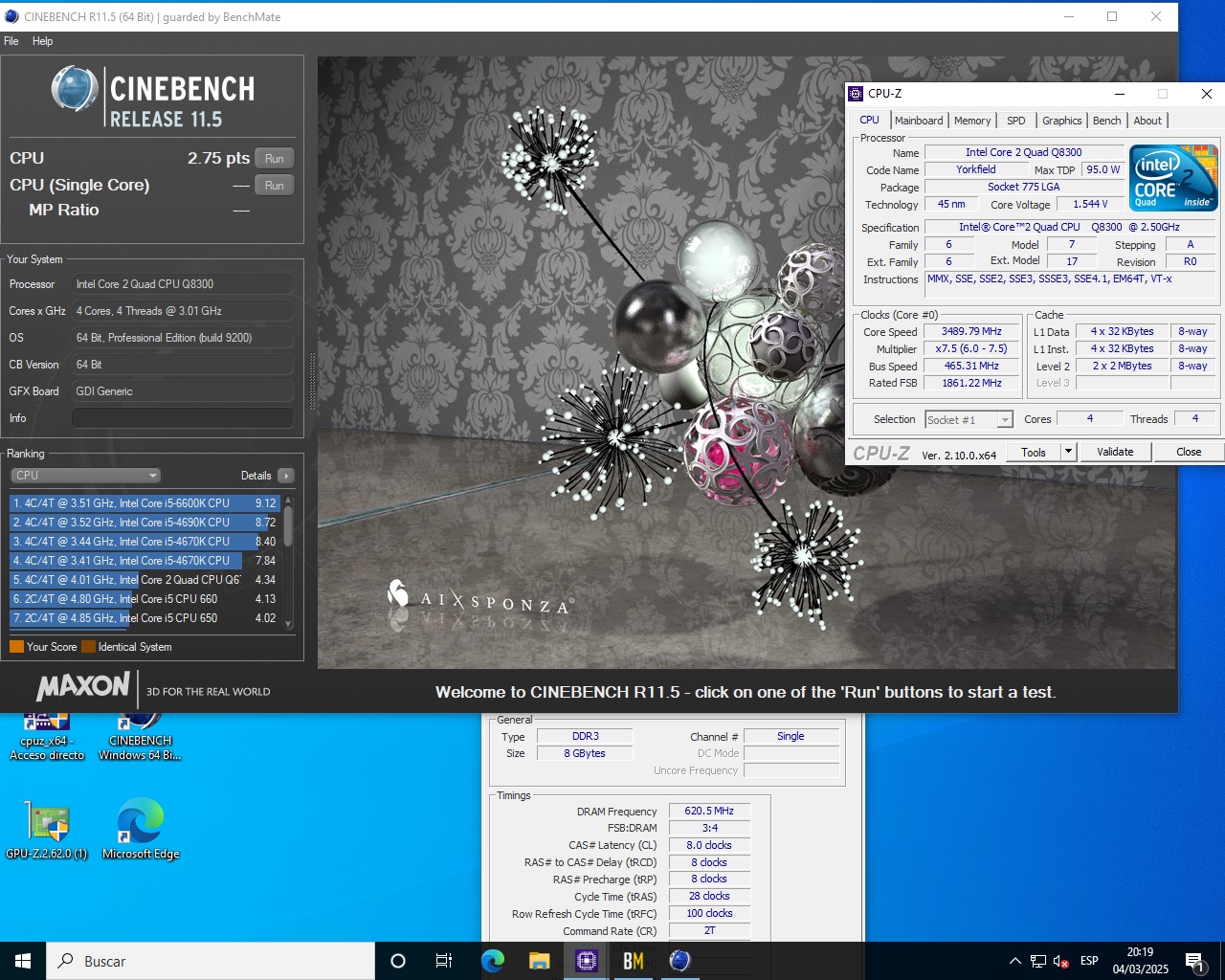Run the CPU benchmark test
1225x980 pixels.
click(x=275, y=159)
